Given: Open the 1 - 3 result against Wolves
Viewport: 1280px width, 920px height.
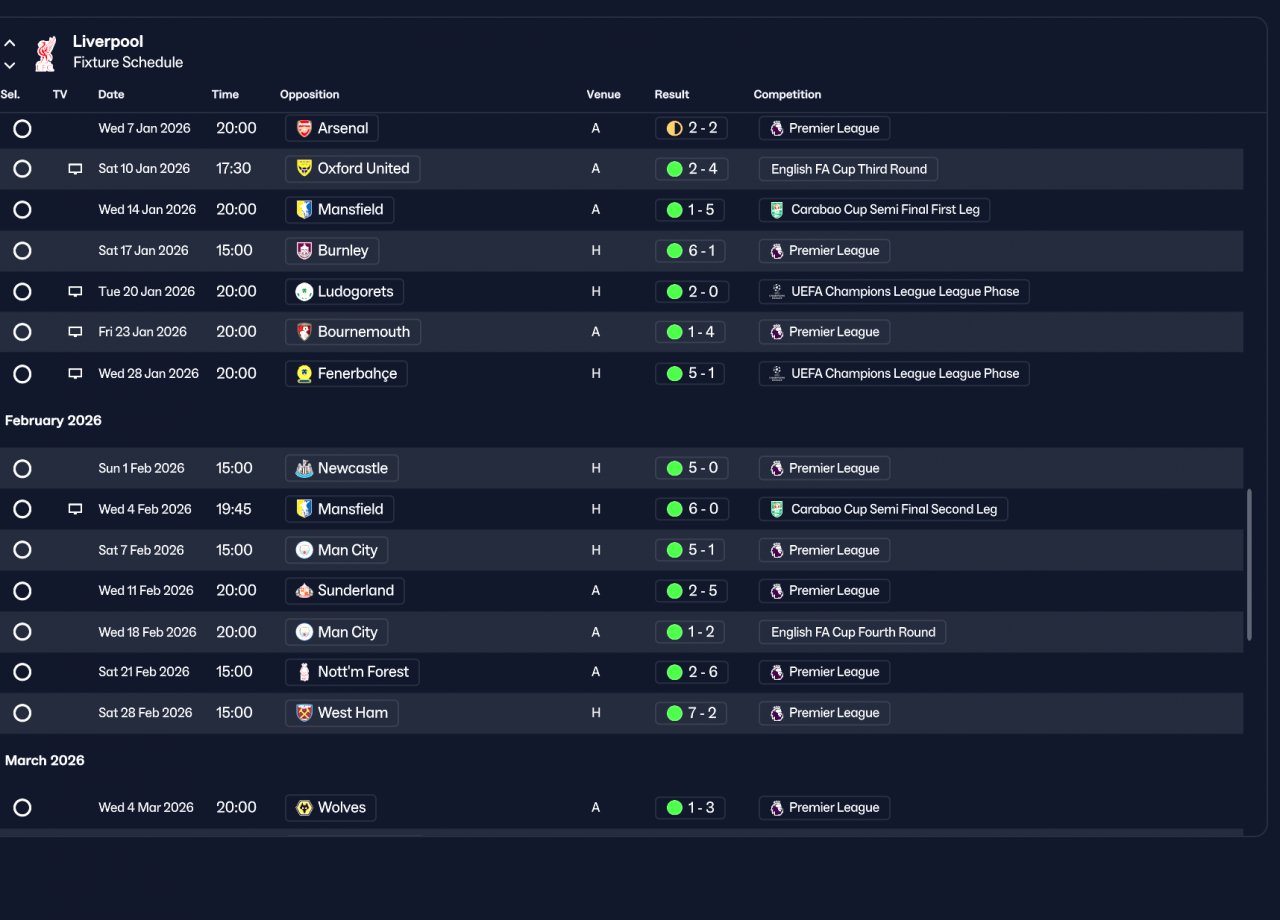Looking at the screenshot, I should point(691,808).
